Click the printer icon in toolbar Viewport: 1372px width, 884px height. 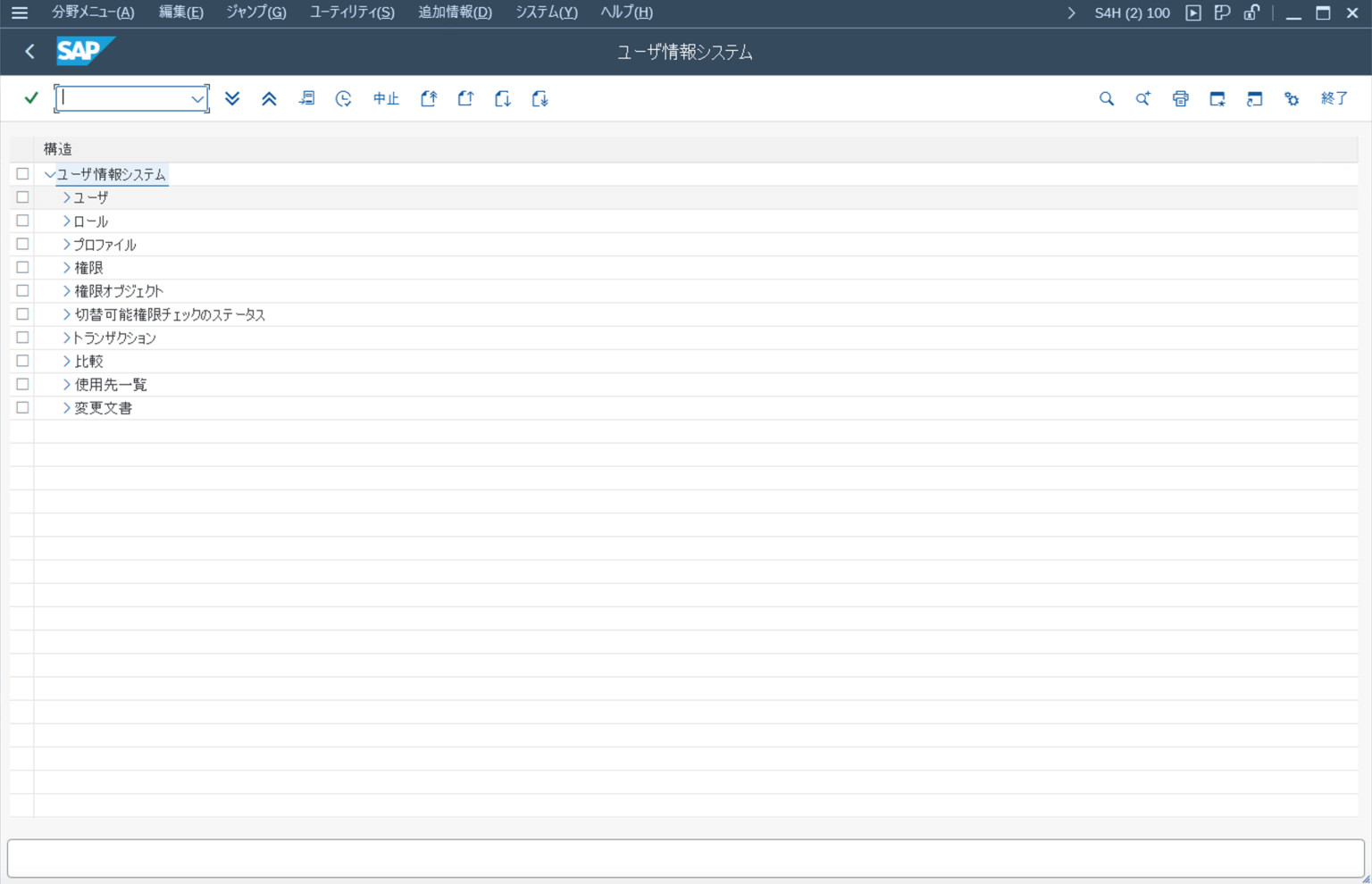[1180, 98]
